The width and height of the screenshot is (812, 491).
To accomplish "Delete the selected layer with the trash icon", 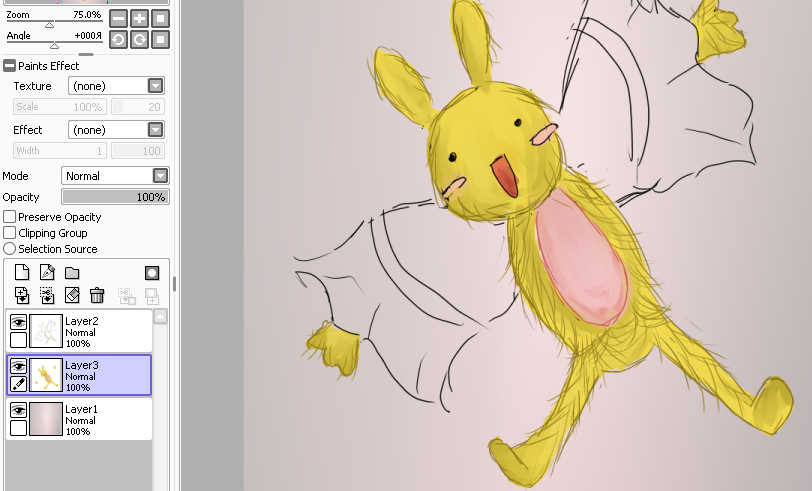I will [97, 296].
